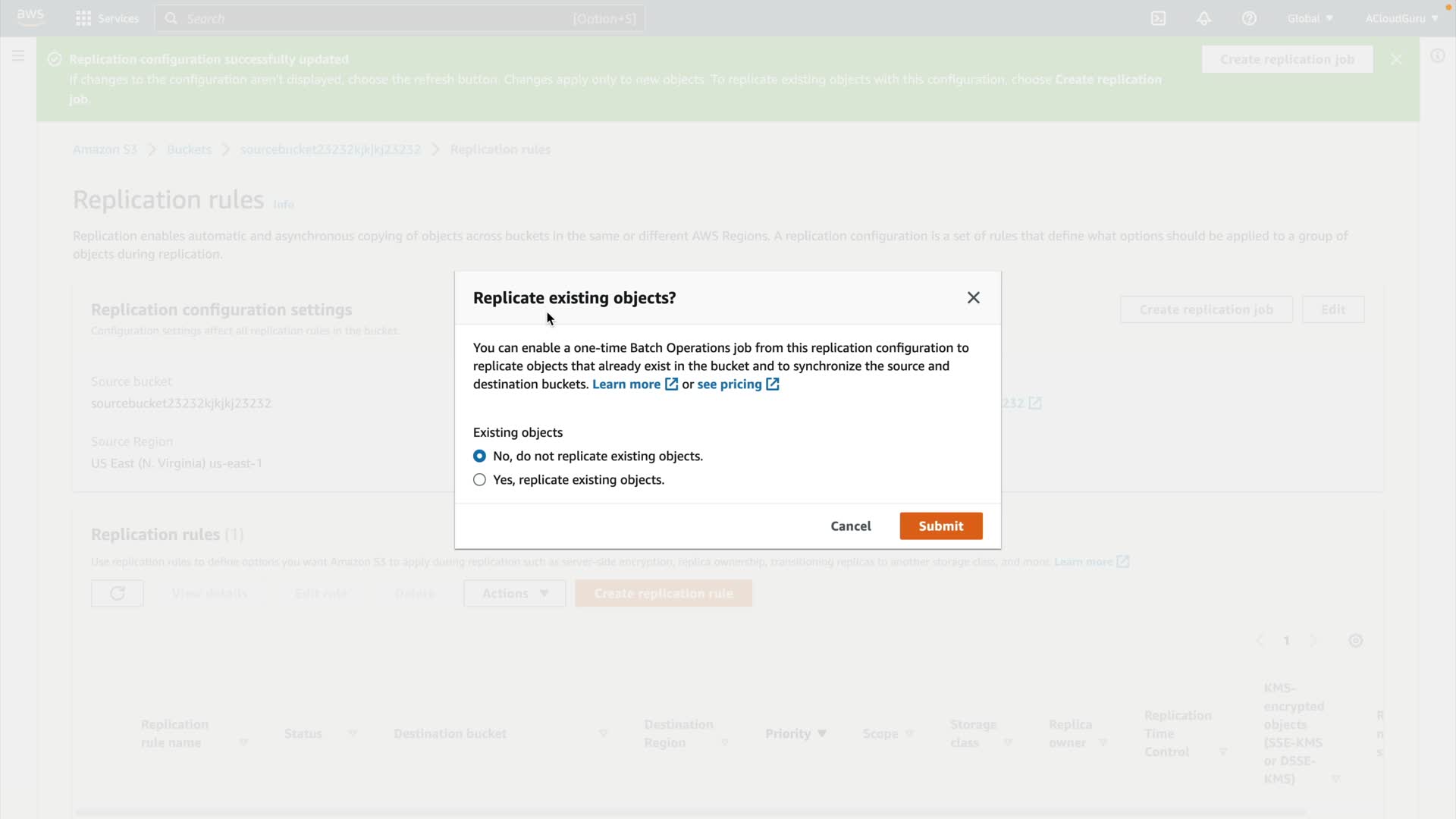
Task: Click the refresh icon in Replication rules
Action: point(117,594)
